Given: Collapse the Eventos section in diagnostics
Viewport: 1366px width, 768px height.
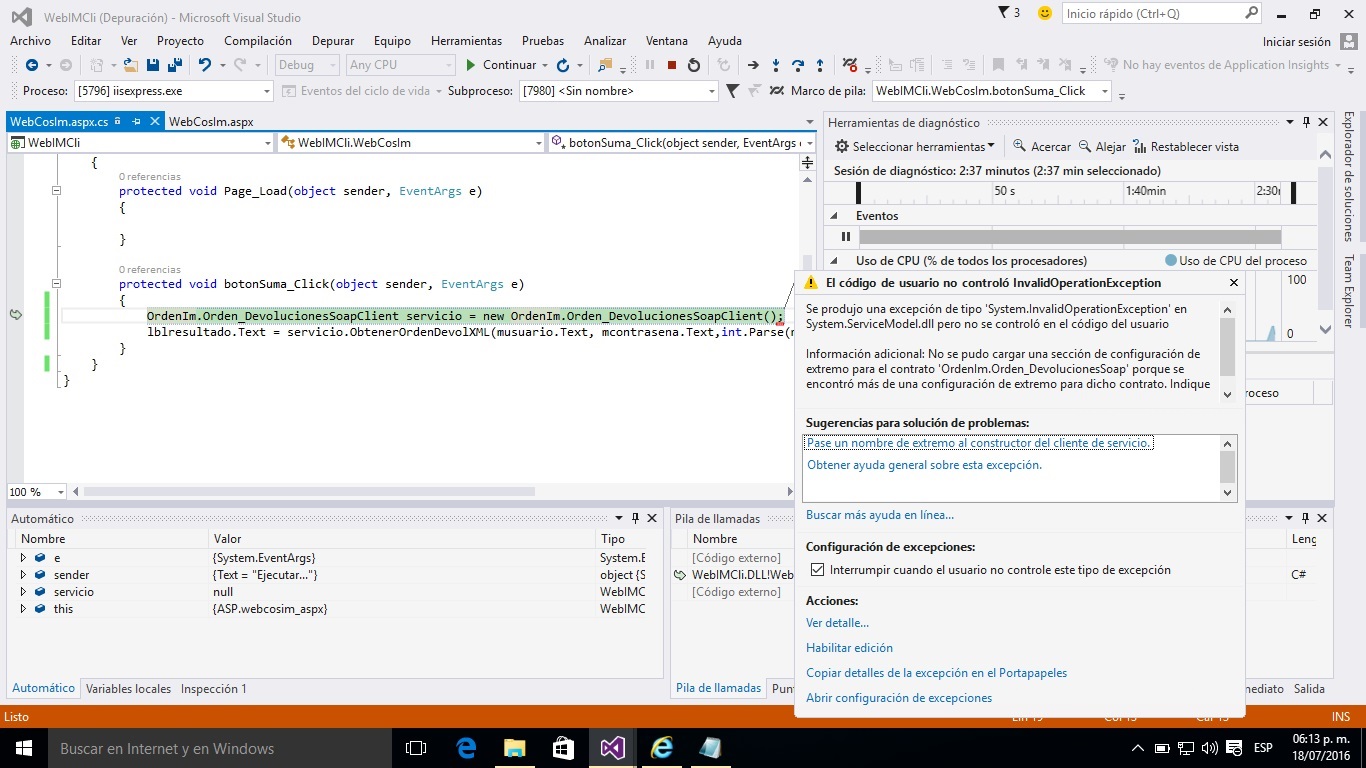Looking at the screenshot, I should click(834, 216).
